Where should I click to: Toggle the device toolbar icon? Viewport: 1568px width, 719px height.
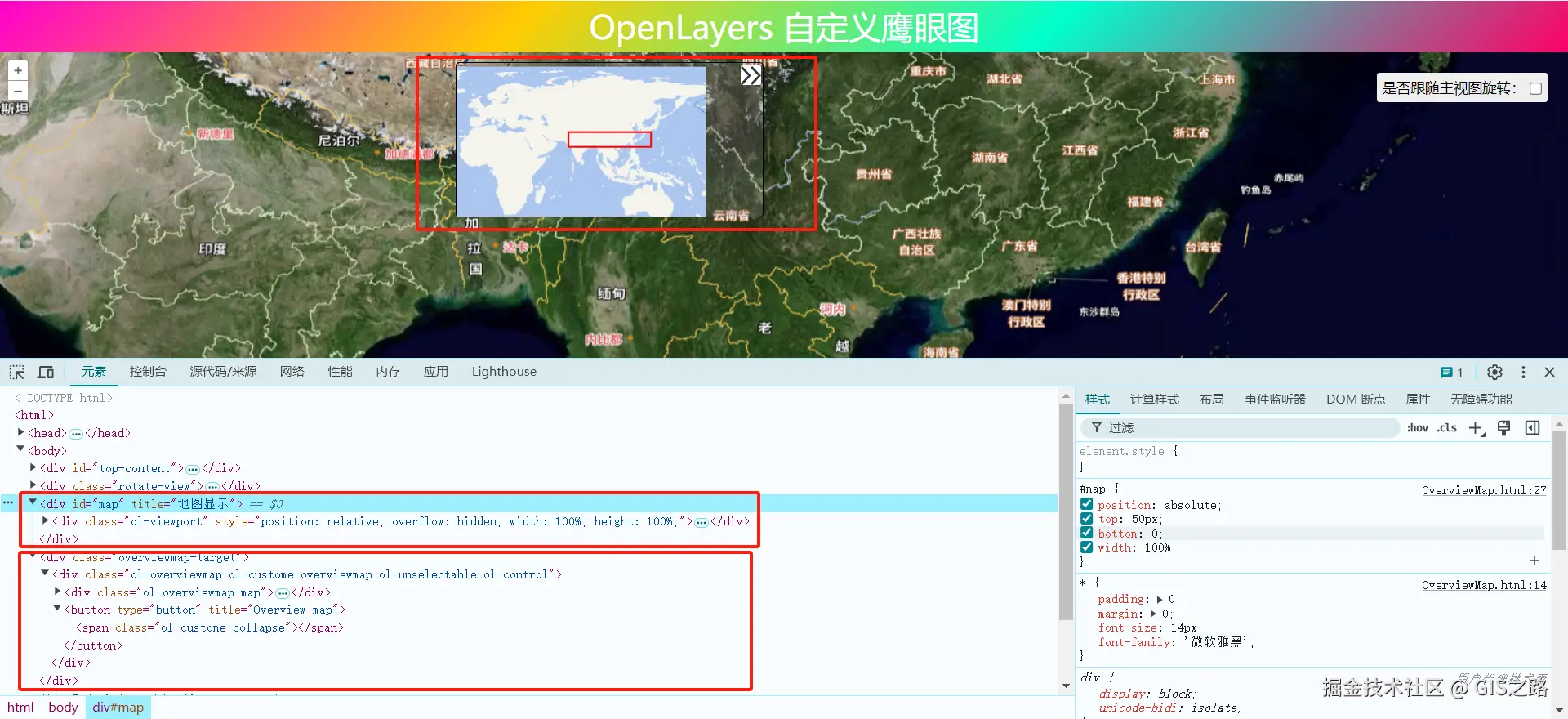click(x=46, y=372)
